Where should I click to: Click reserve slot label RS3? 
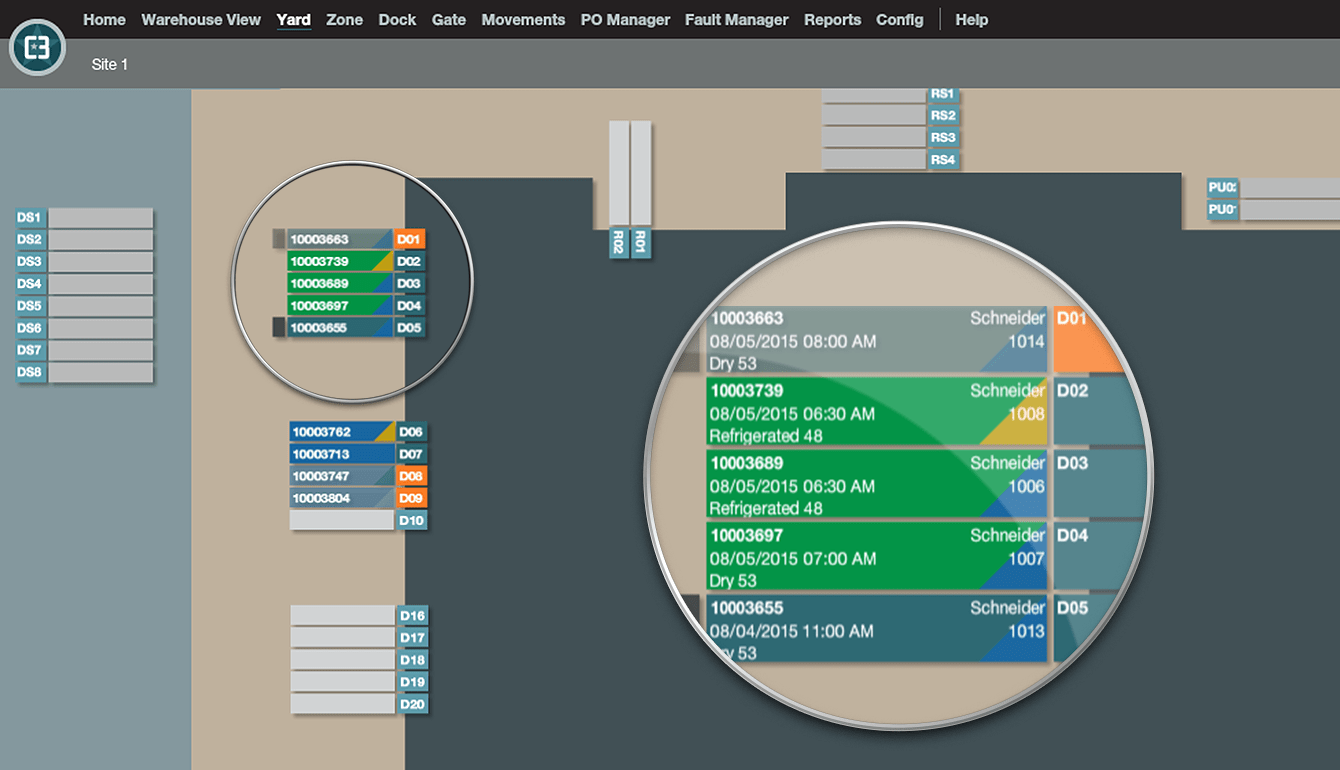943,137
